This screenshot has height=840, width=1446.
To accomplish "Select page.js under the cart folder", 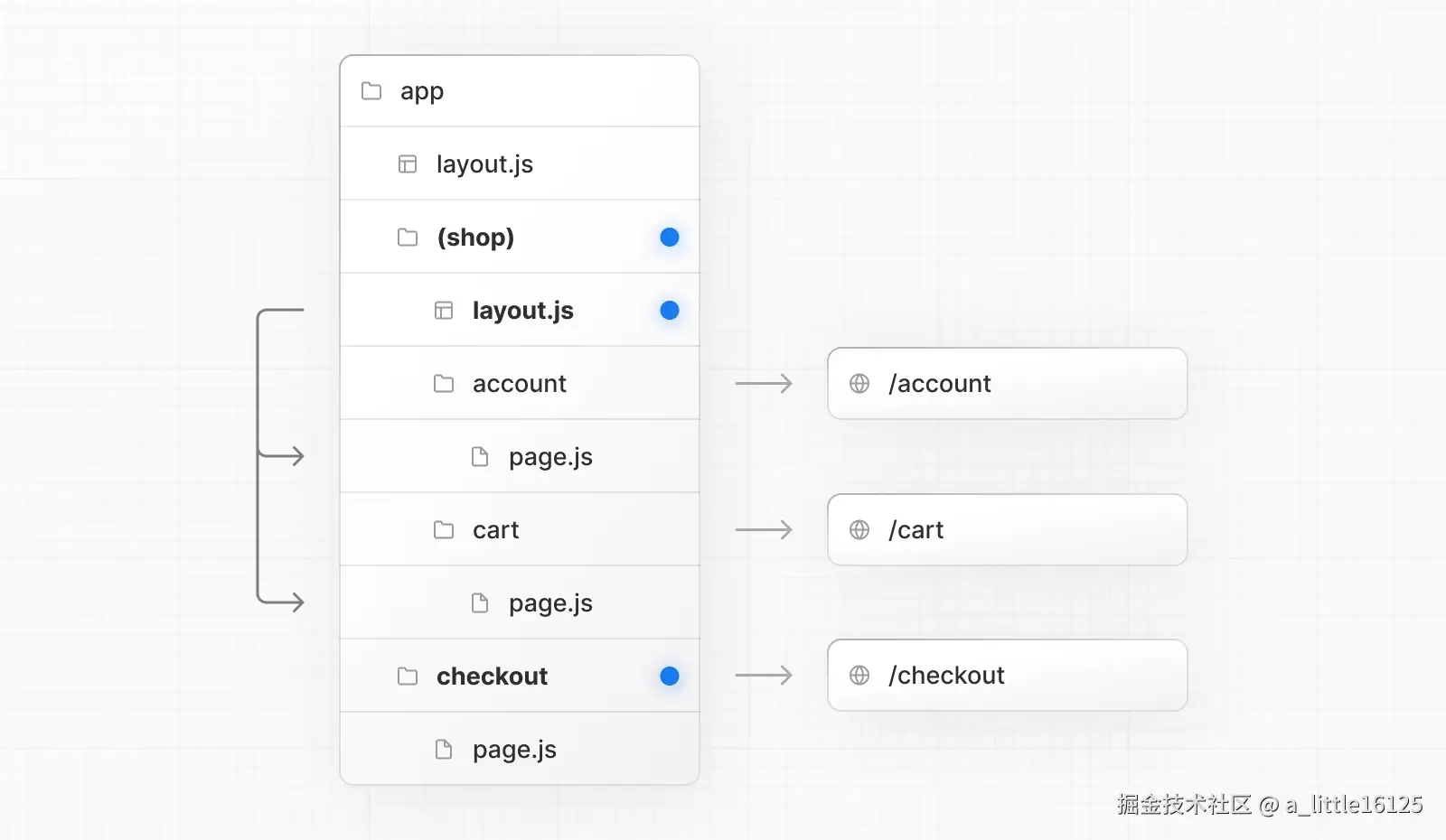I will [550, 603].
